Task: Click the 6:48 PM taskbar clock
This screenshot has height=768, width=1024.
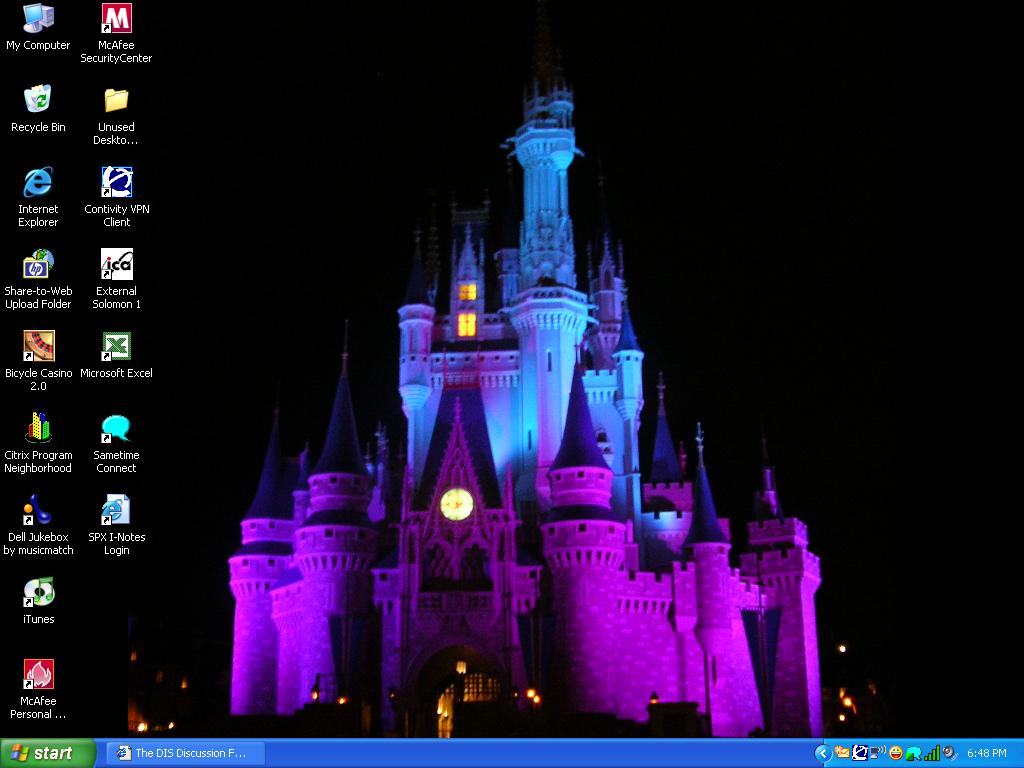Action: click(x=987, y=753)
